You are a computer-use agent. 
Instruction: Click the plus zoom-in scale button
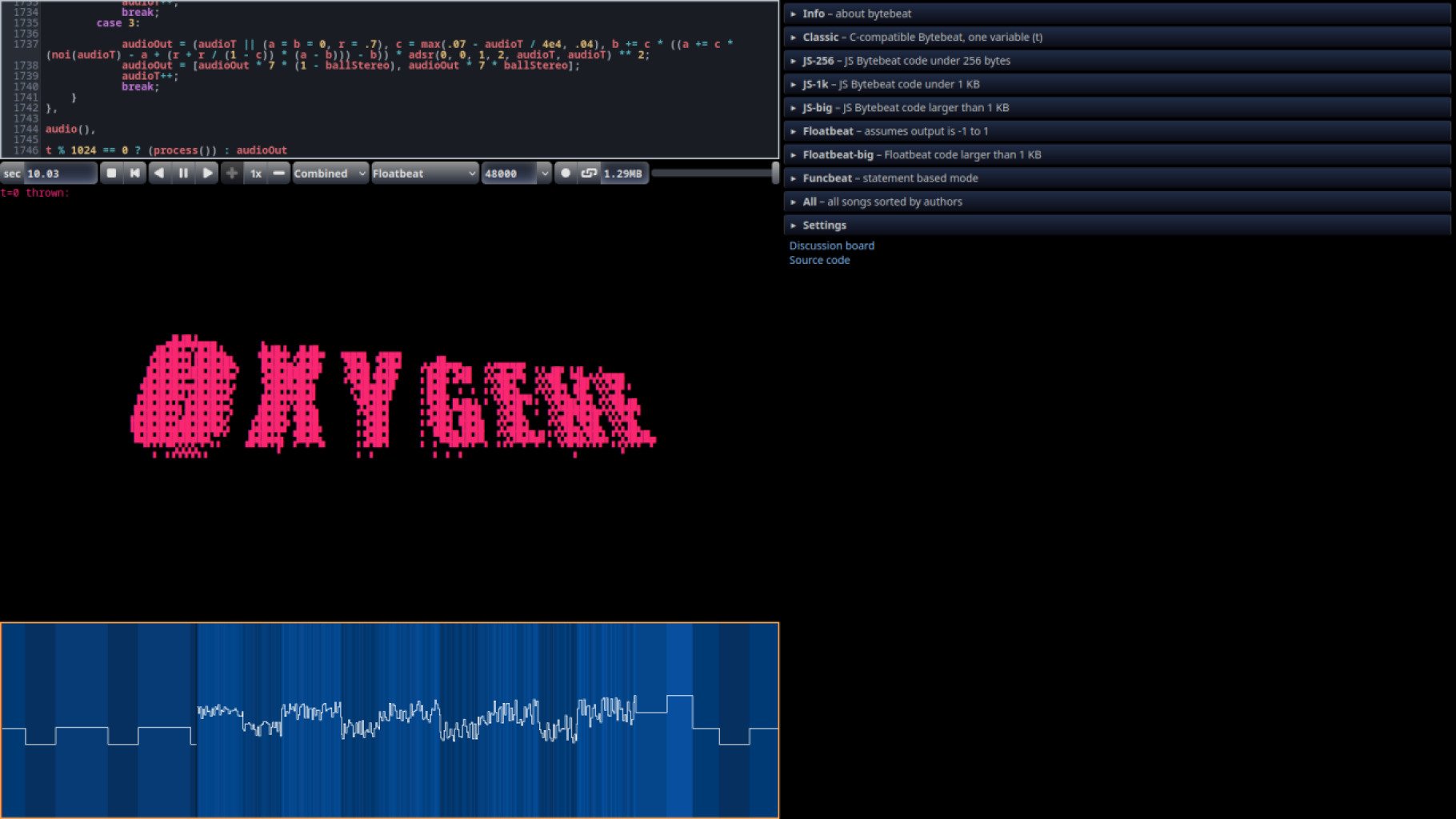point(232,173)
